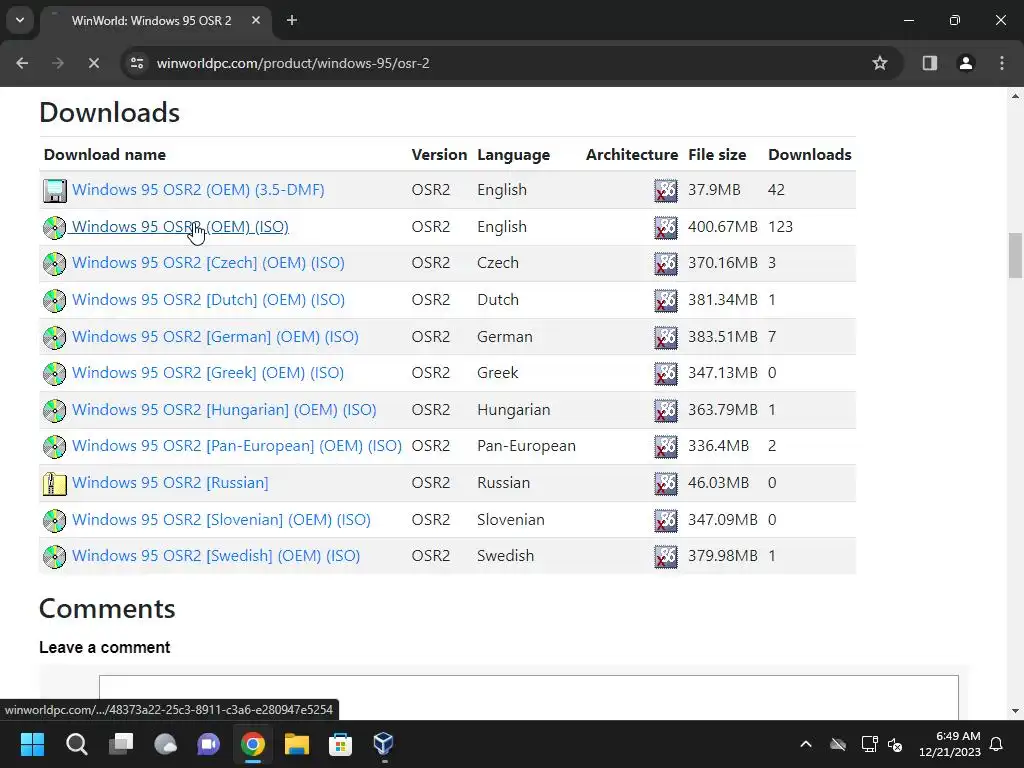Click the CD icon in the Czech ISO row
Image resolution: width=1024 pixels, height=768 pixels.
(x=55, y=263)
